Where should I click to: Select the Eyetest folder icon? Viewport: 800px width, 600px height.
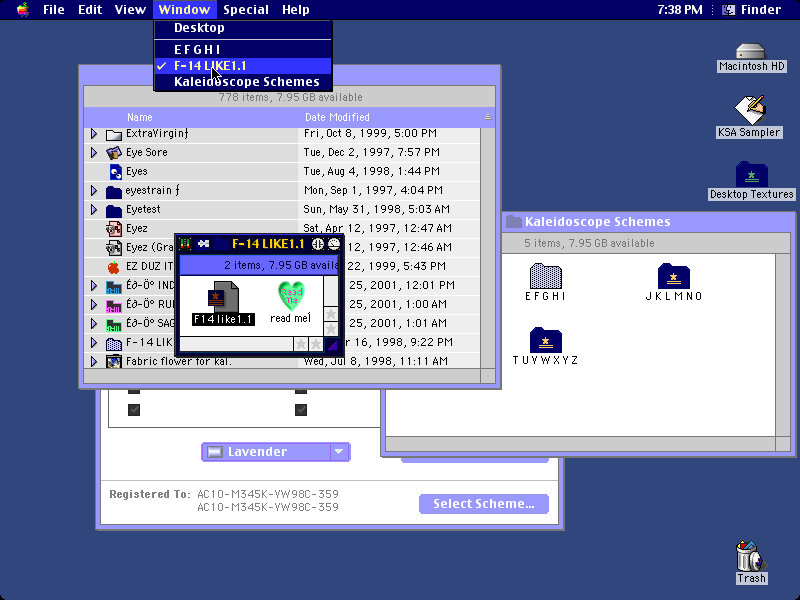(x=114, y=210)
